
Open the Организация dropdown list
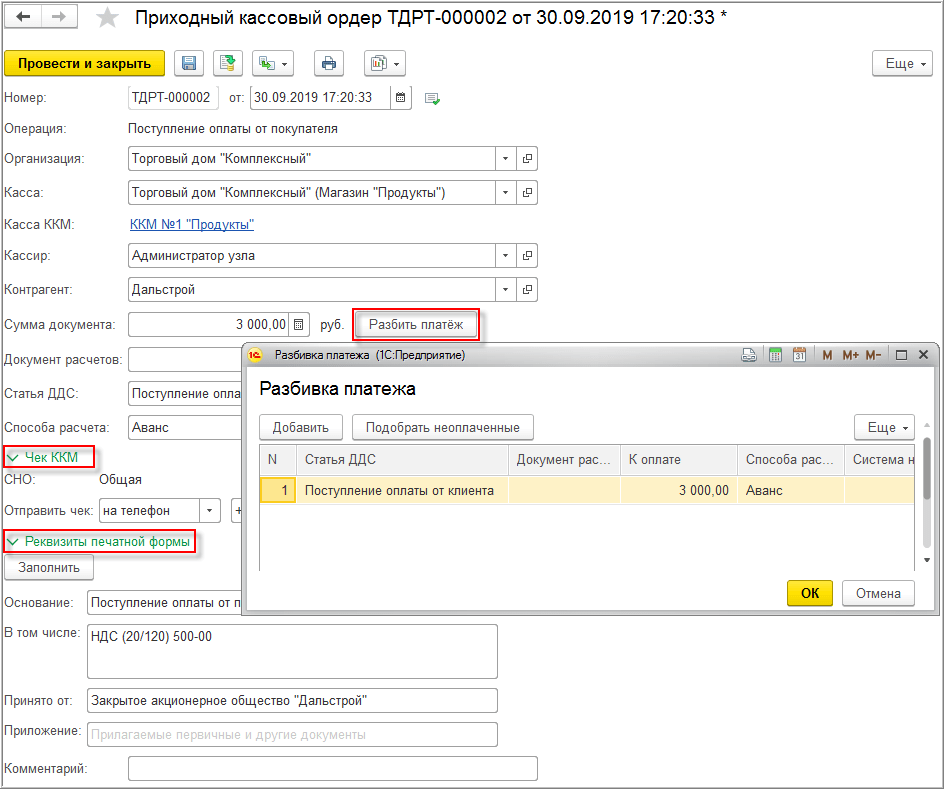pos(505,159)
